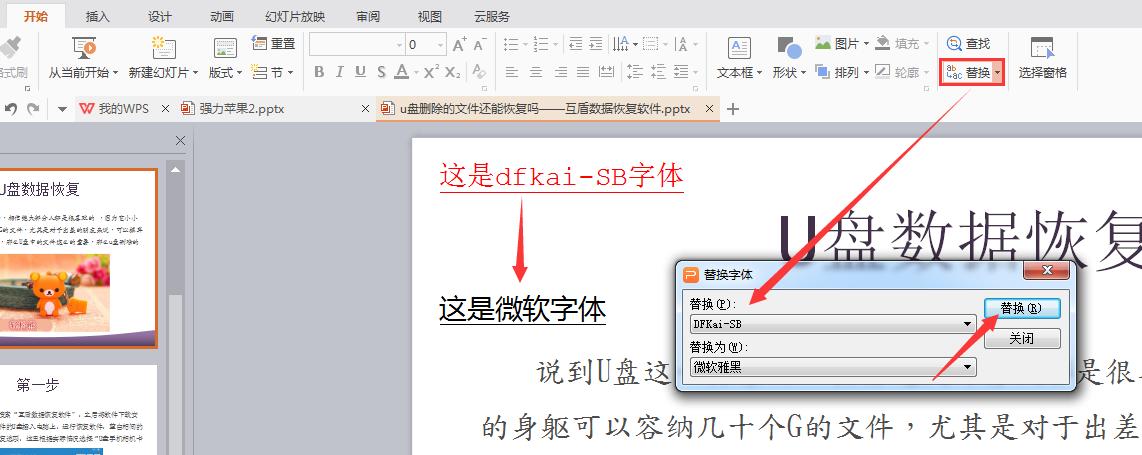The height and width of the screenshot is (455, 1142).
Task: Toggle italic formatting
Action: click(339, 72)
